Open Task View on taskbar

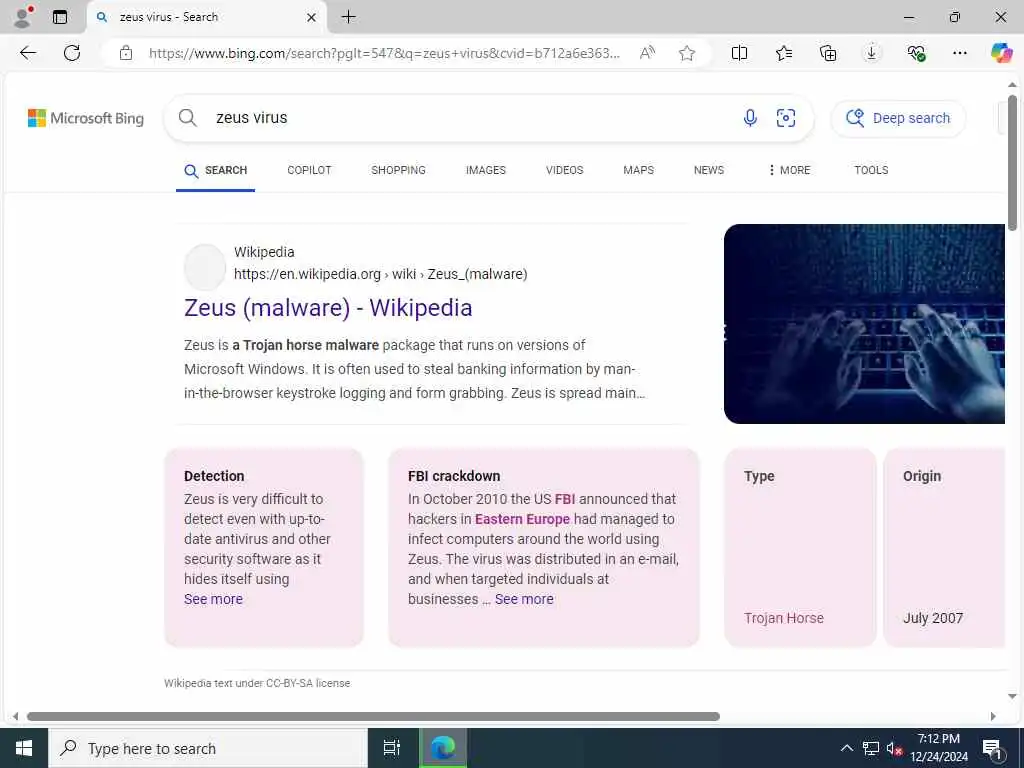point(392,748)
